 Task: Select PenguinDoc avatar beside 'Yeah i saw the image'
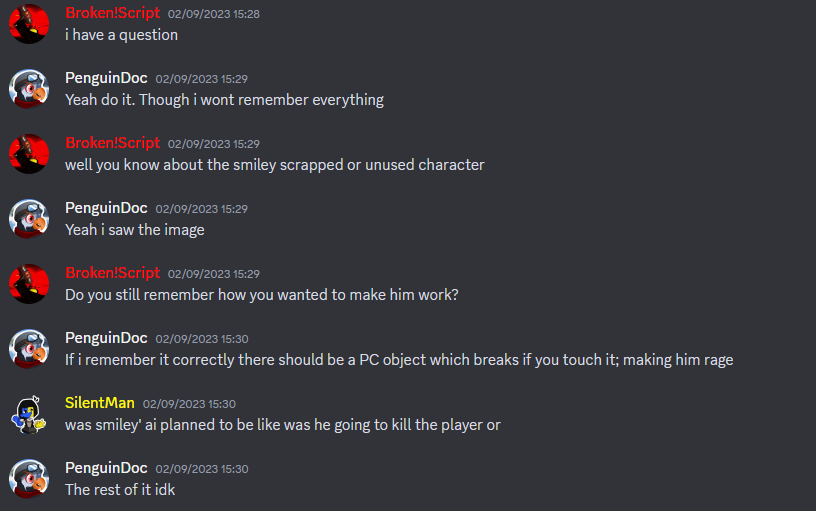(29, 219)
